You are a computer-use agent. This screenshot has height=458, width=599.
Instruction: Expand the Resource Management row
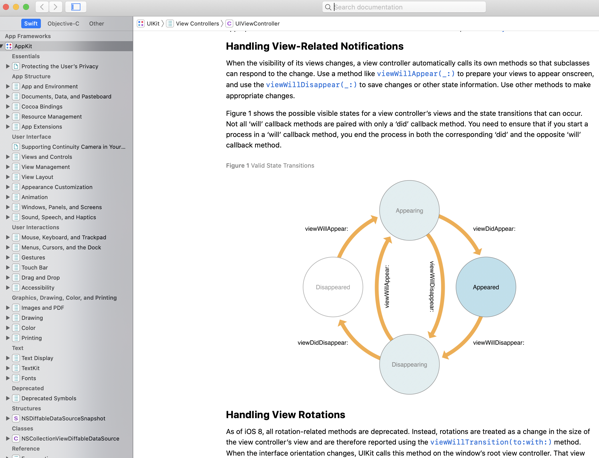click(x=8, y=117)
